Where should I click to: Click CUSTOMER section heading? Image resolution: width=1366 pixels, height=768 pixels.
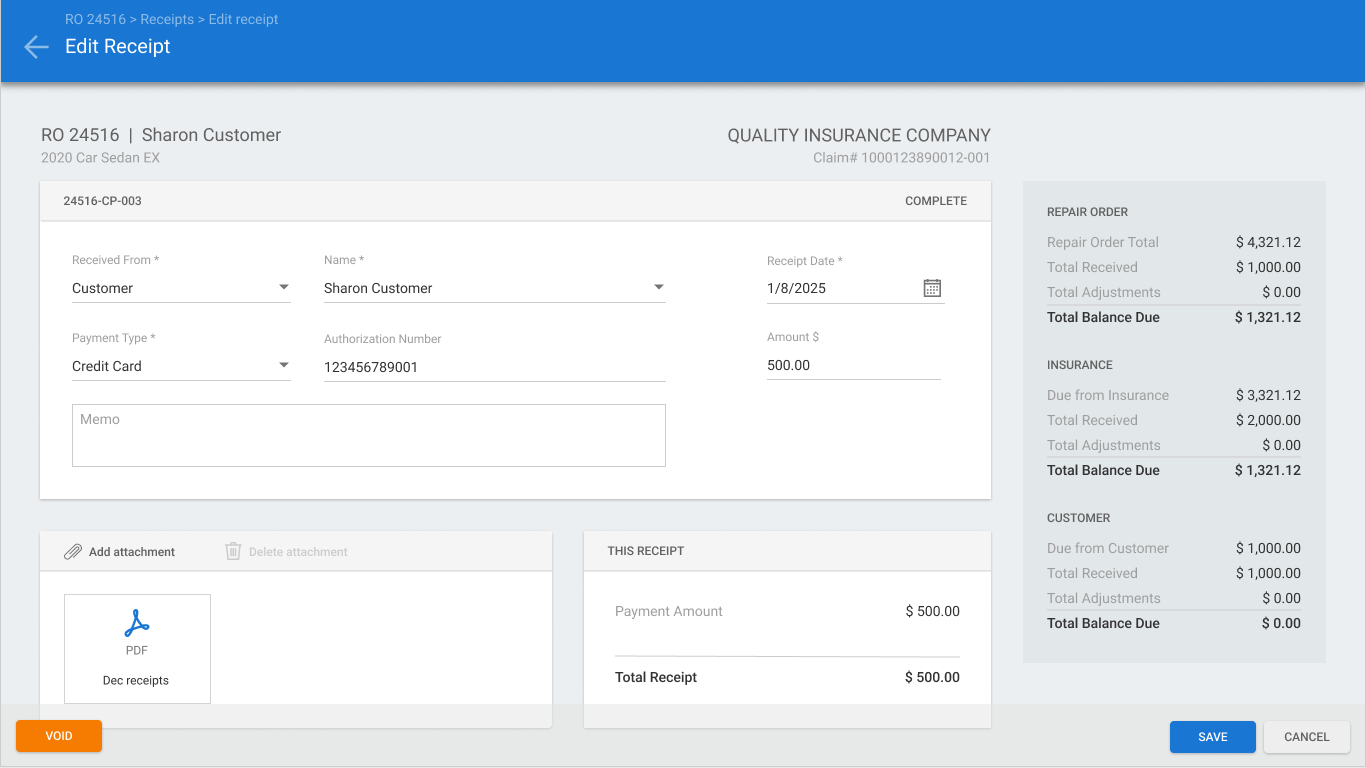coord(1079,518)
